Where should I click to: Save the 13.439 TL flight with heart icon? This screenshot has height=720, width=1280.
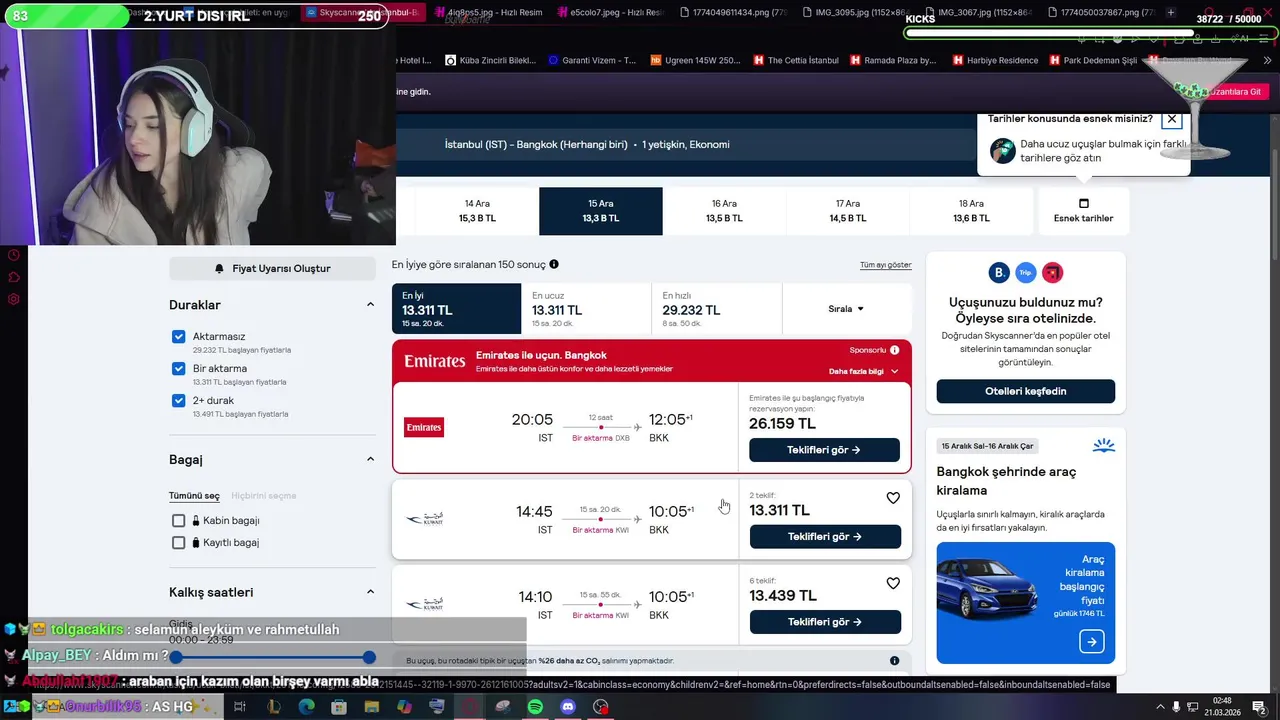(893, 583)
